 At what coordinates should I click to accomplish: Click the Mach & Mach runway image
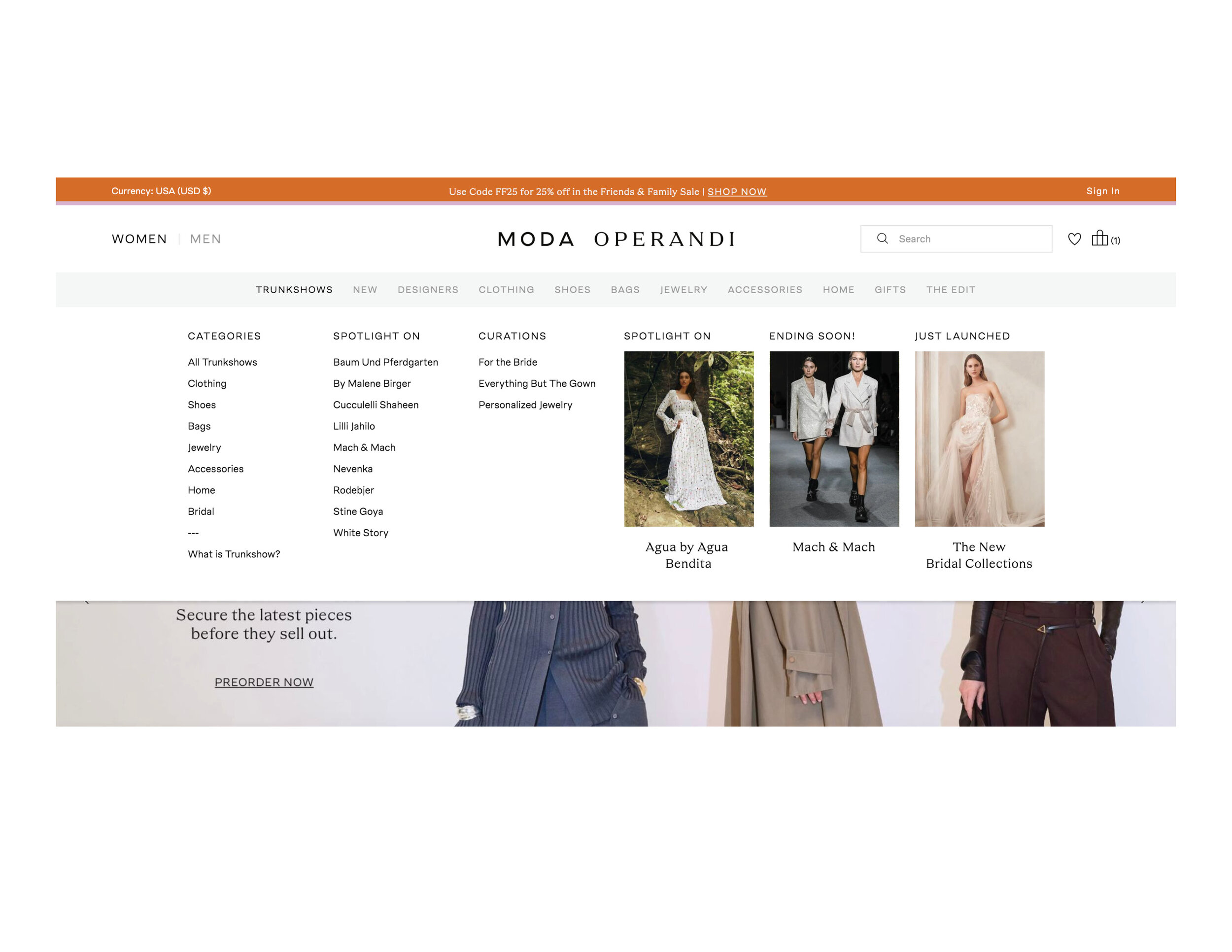[834, 439]
